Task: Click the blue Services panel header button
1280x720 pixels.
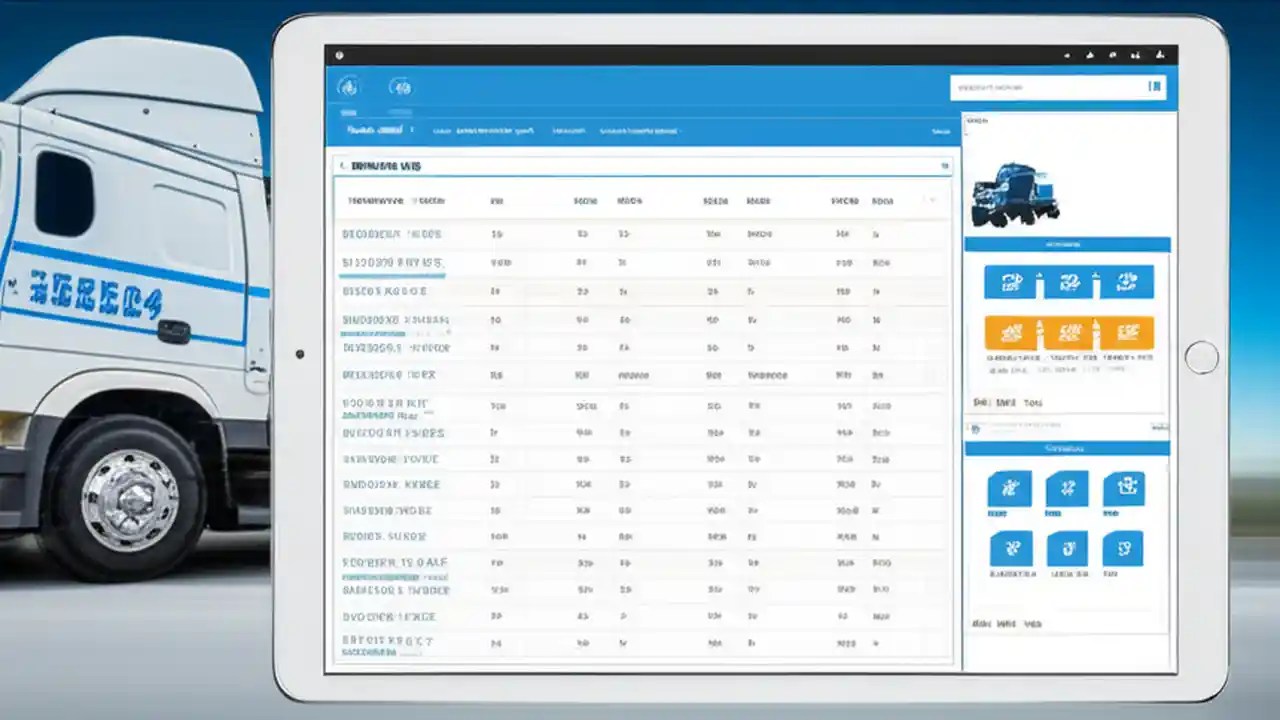Action: (1067, 448)
